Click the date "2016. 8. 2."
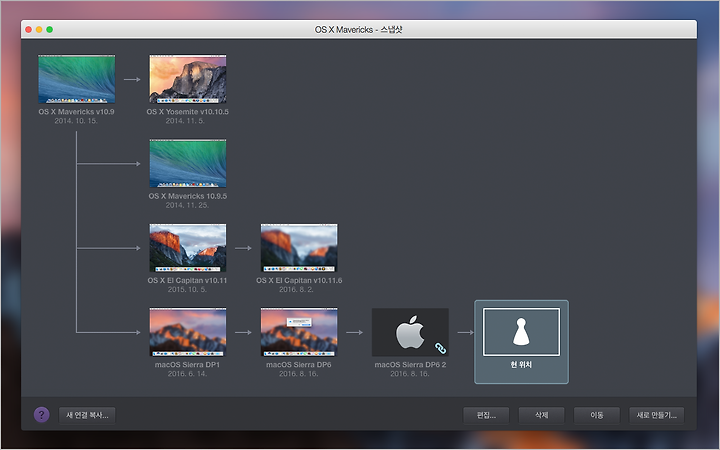The height and width of the screenshot is (450, 720). 297,290
